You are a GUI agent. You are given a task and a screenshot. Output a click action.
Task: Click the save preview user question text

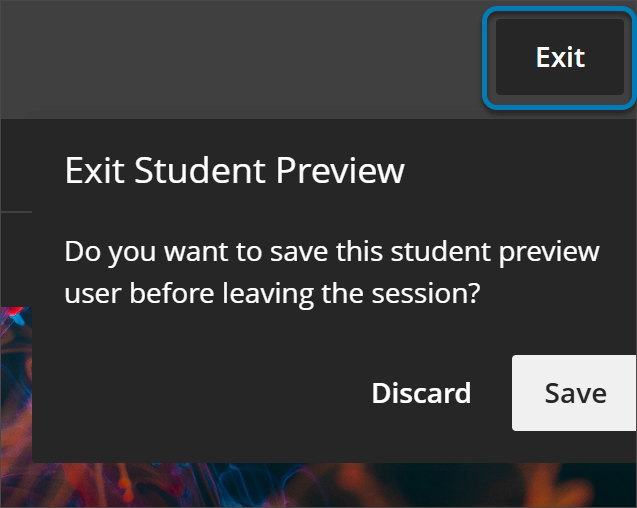pyautogui.click(x=331, y=272)
